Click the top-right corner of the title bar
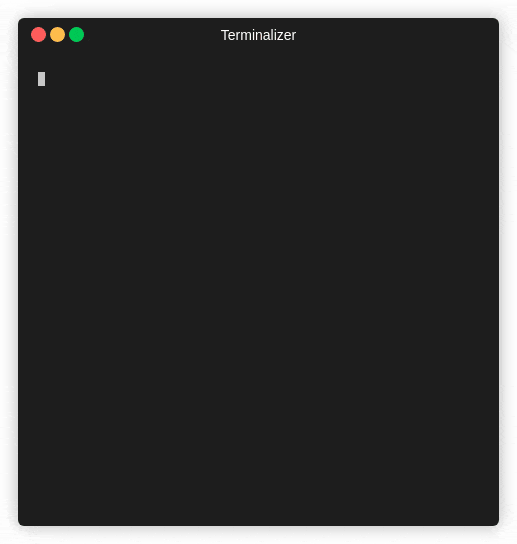 coord(492,25)
